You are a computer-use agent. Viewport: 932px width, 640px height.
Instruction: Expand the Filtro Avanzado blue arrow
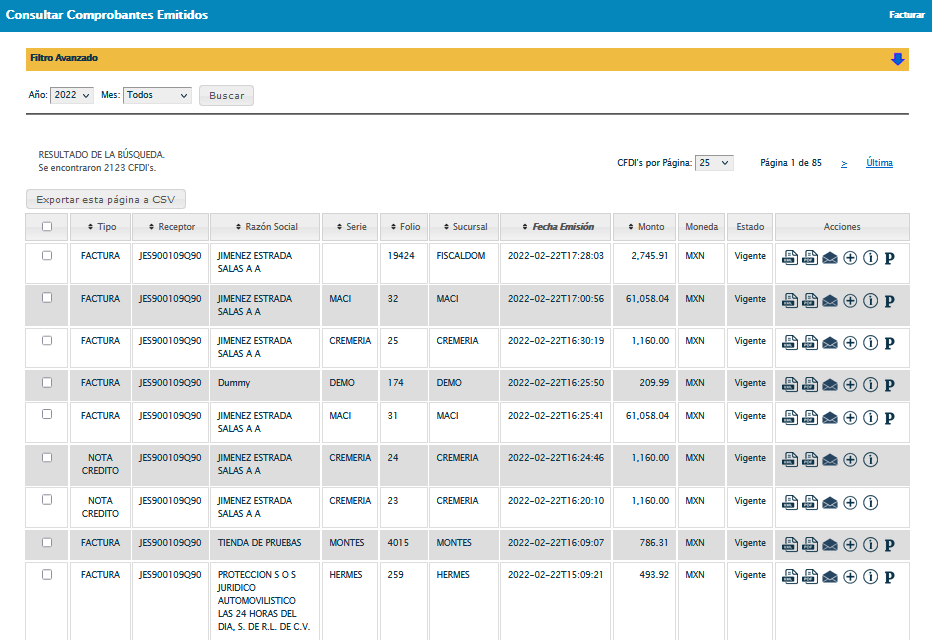click(897, 59)
